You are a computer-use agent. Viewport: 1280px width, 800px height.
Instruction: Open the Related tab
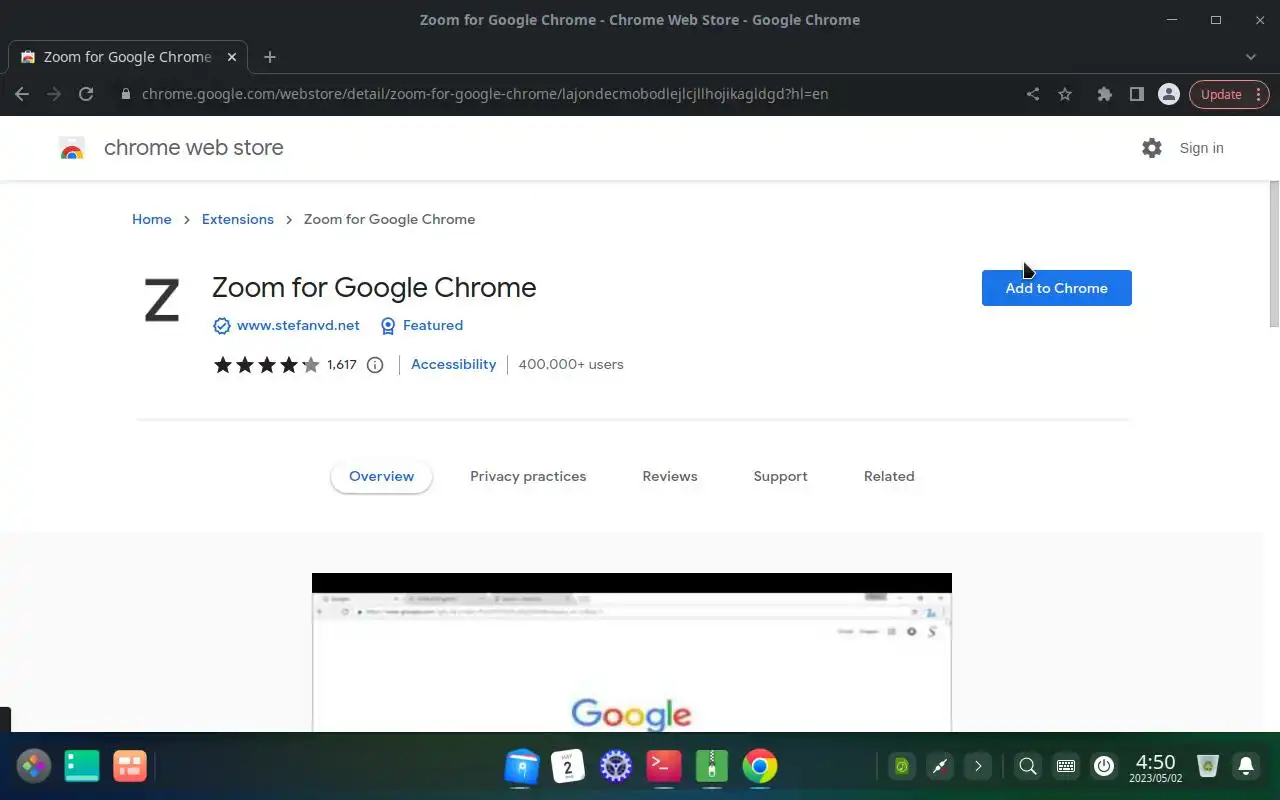click(889, 477)
